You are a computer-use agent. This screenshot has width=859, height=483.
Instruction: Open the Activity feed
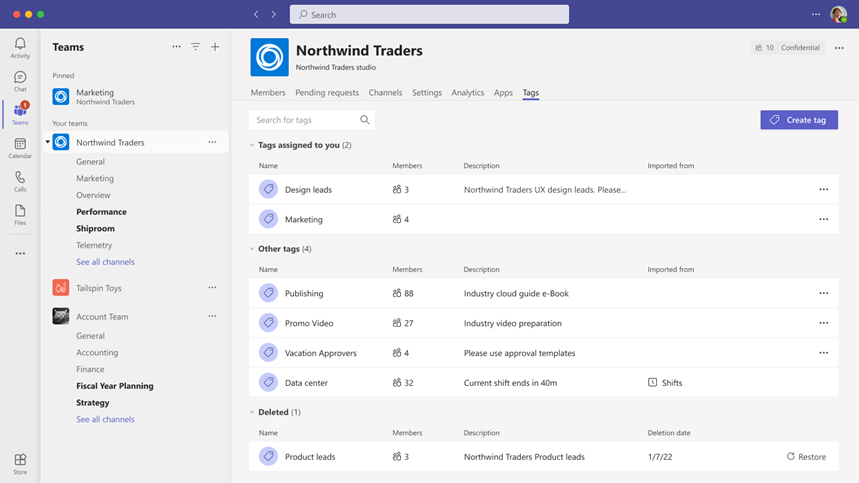[20, 48]
